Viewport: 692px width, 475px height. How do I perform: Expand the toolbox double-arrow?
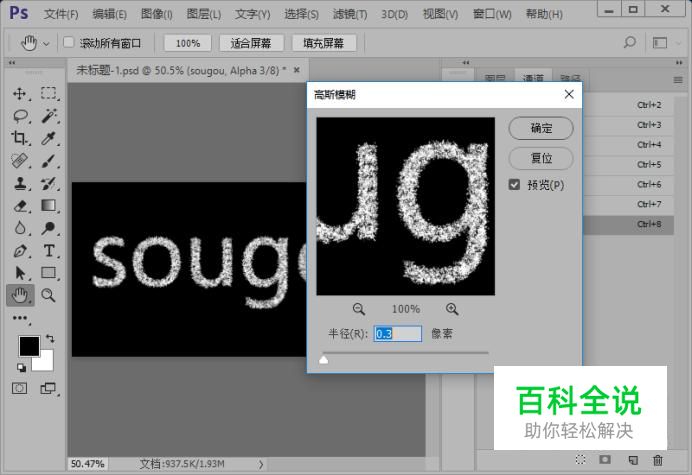pyautogui.click(x=12, y=63)
